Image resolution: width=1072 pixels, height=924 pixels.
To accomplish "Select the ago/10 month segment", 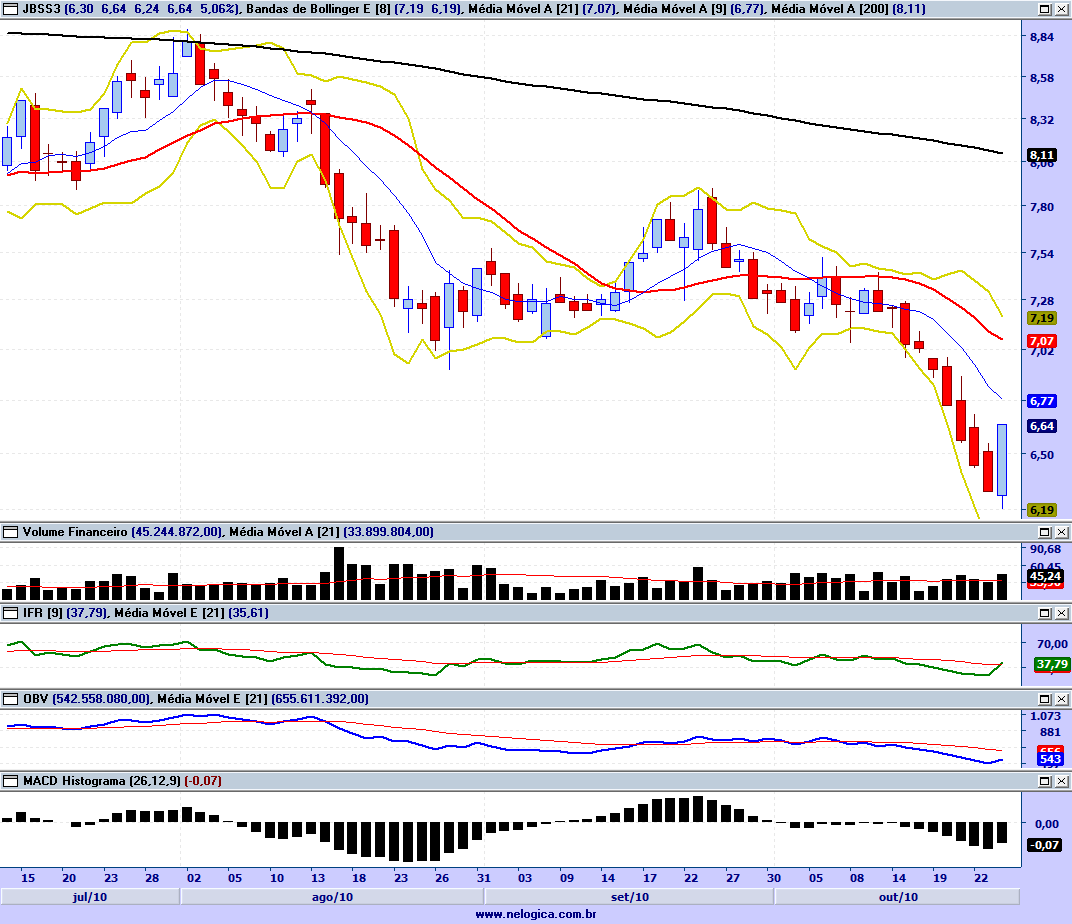I will [332, 897].
